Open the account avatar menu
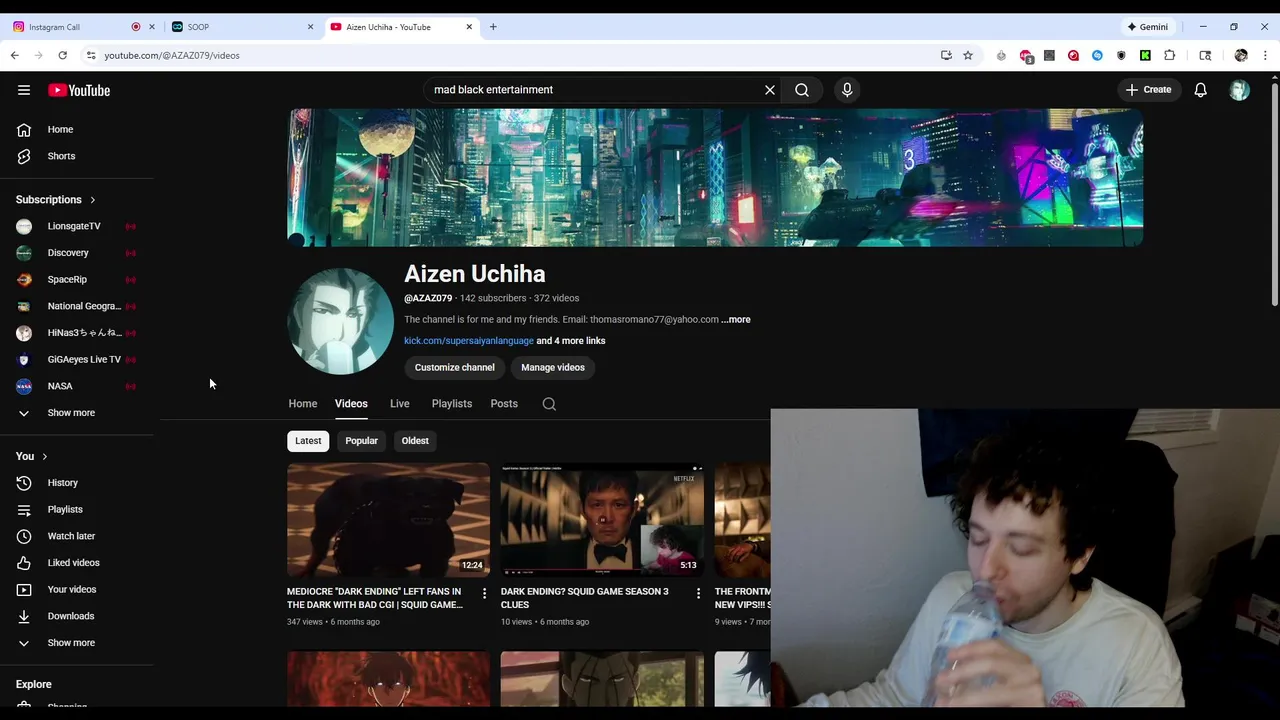The height and width of the screenshot is (720, 1280). pyautogui.click(x=1240, y=90)
